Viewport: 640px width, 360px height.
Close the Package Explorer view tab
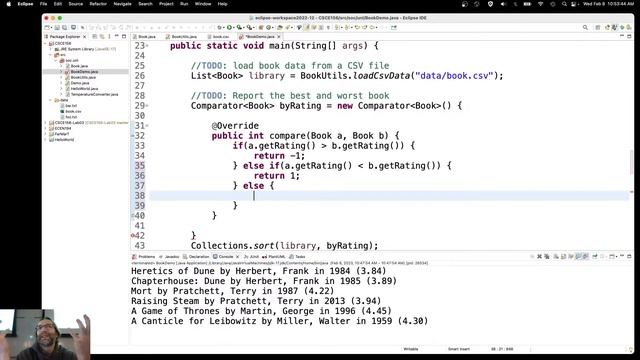click(85, 37)
